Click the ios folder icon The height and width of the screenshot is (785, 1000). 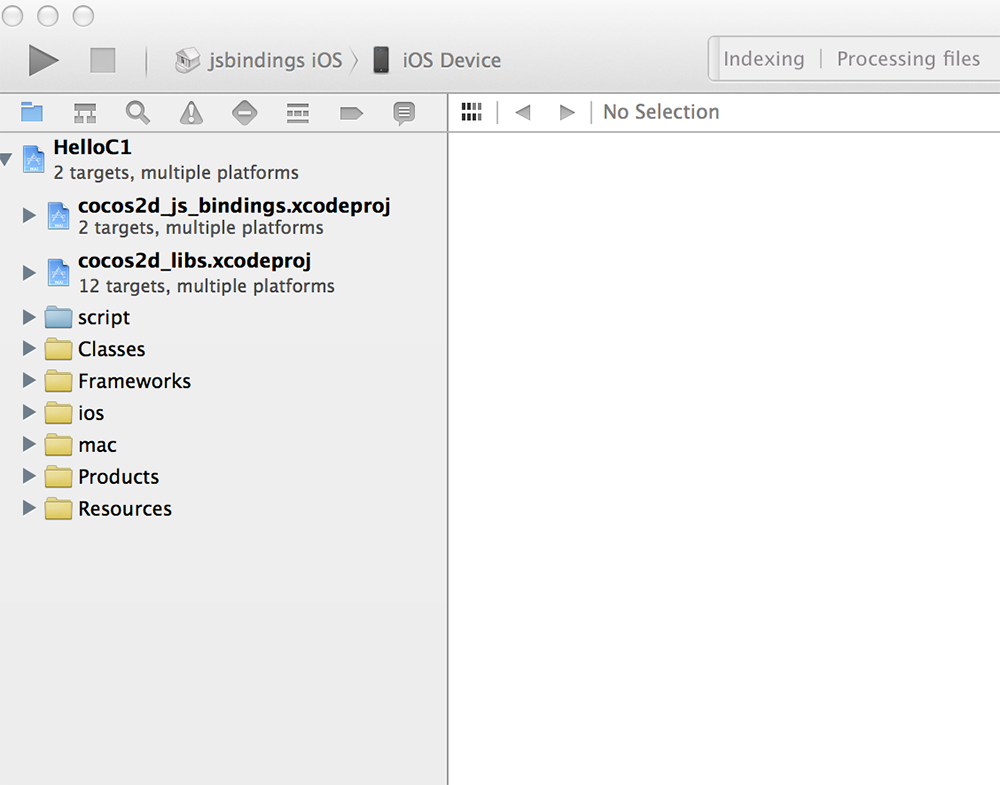[58, 413]
